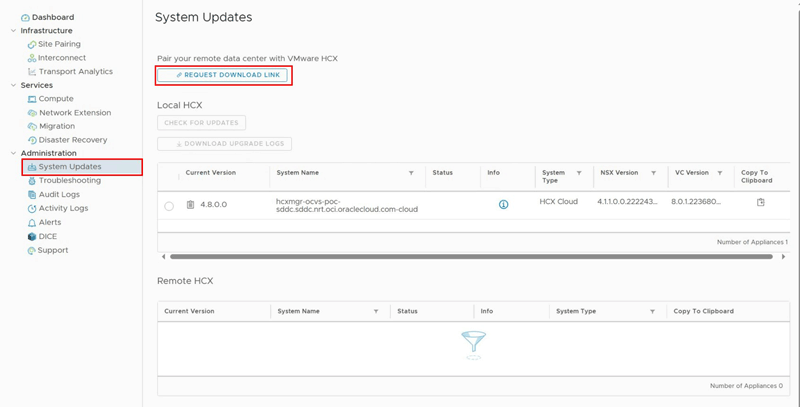Click the Status column header in Local HCX

(442, 173)
